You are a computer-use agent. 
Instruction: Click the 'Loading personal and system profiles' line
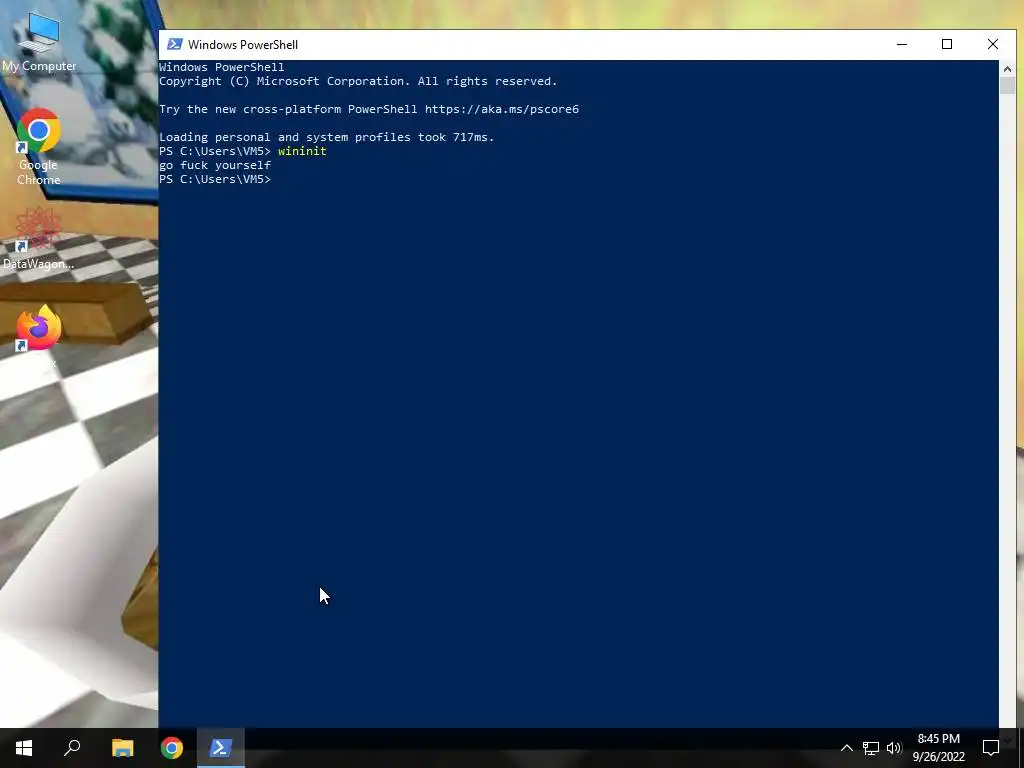coord(327,137)
